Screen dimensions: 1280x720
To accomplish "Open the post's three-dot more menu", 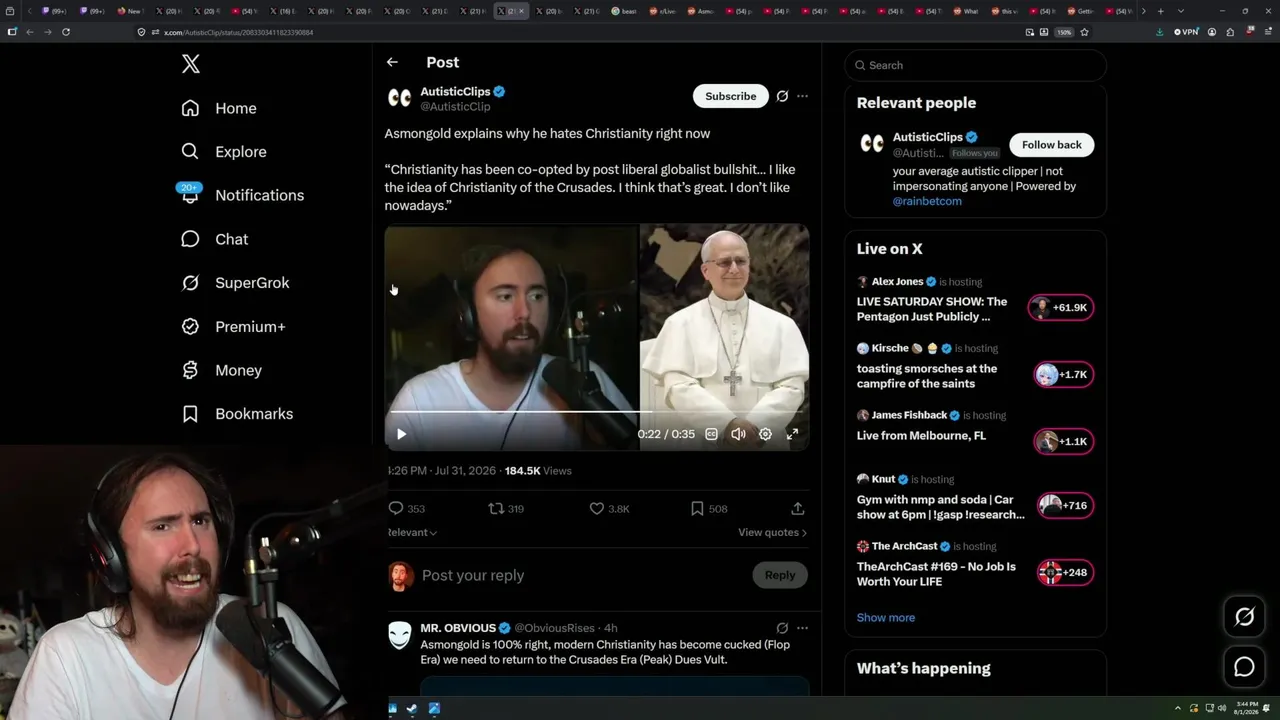I will (802, 96).
